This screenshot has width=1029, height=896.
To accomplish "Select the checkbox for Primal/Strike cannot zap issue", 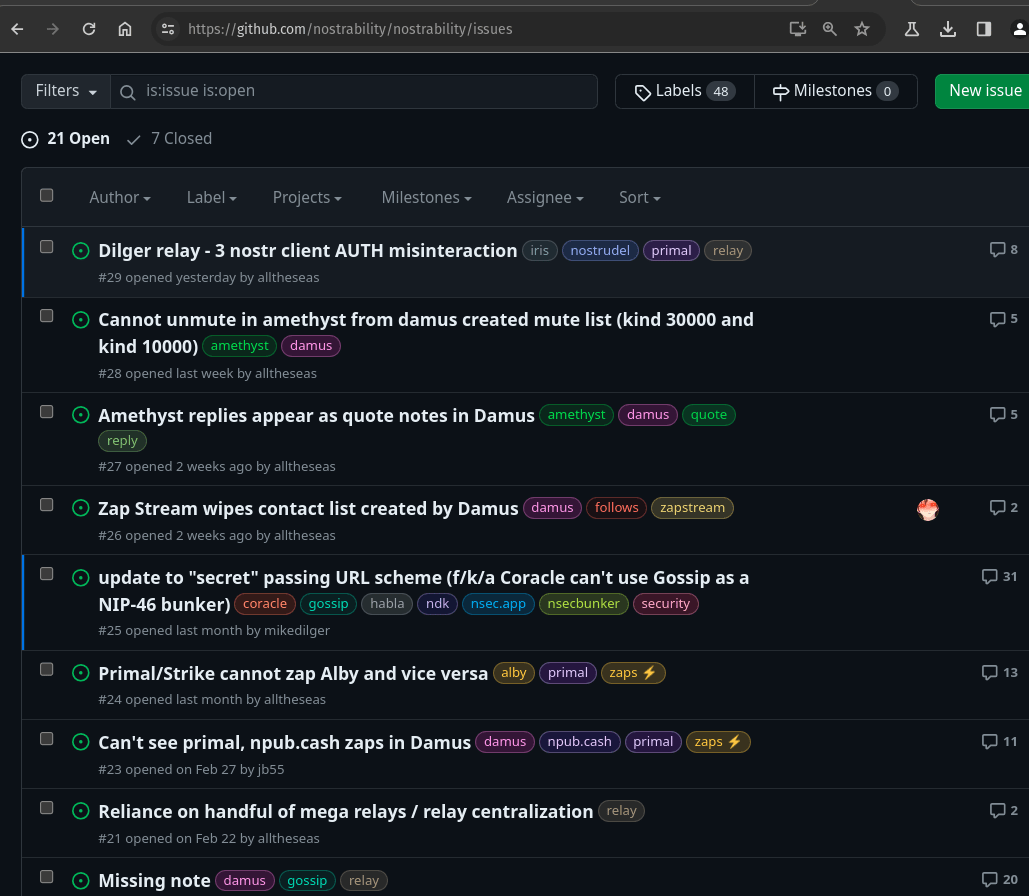I will [47, 670].
